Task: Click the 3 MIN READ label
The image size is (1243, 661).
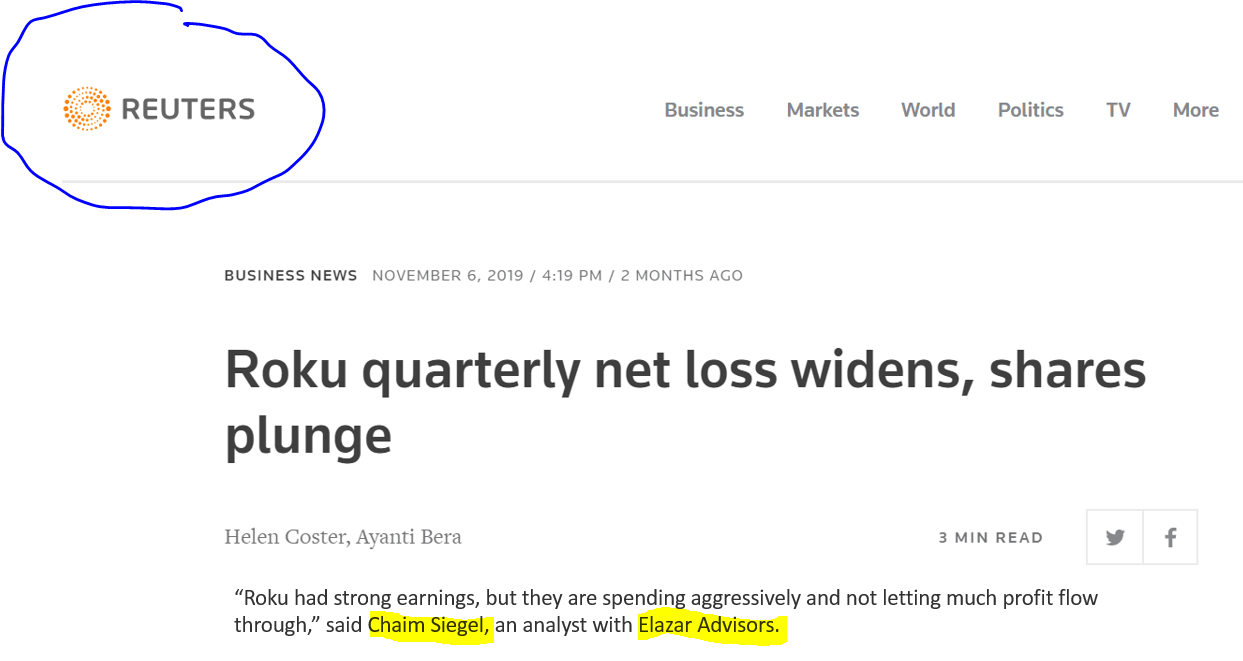Action: (990, 538)
